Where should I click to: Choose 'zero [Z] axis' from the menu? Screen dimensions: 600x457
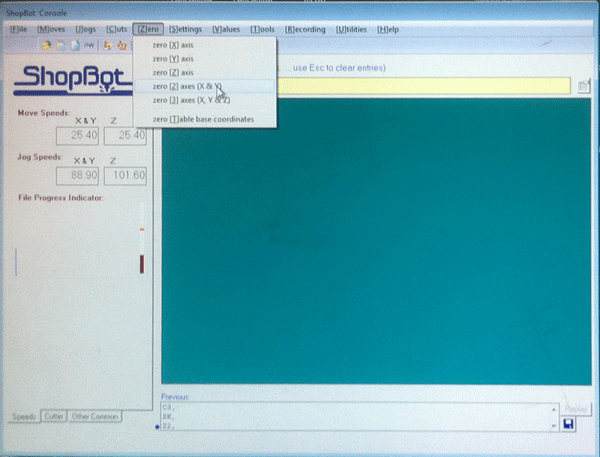[205, 73]
